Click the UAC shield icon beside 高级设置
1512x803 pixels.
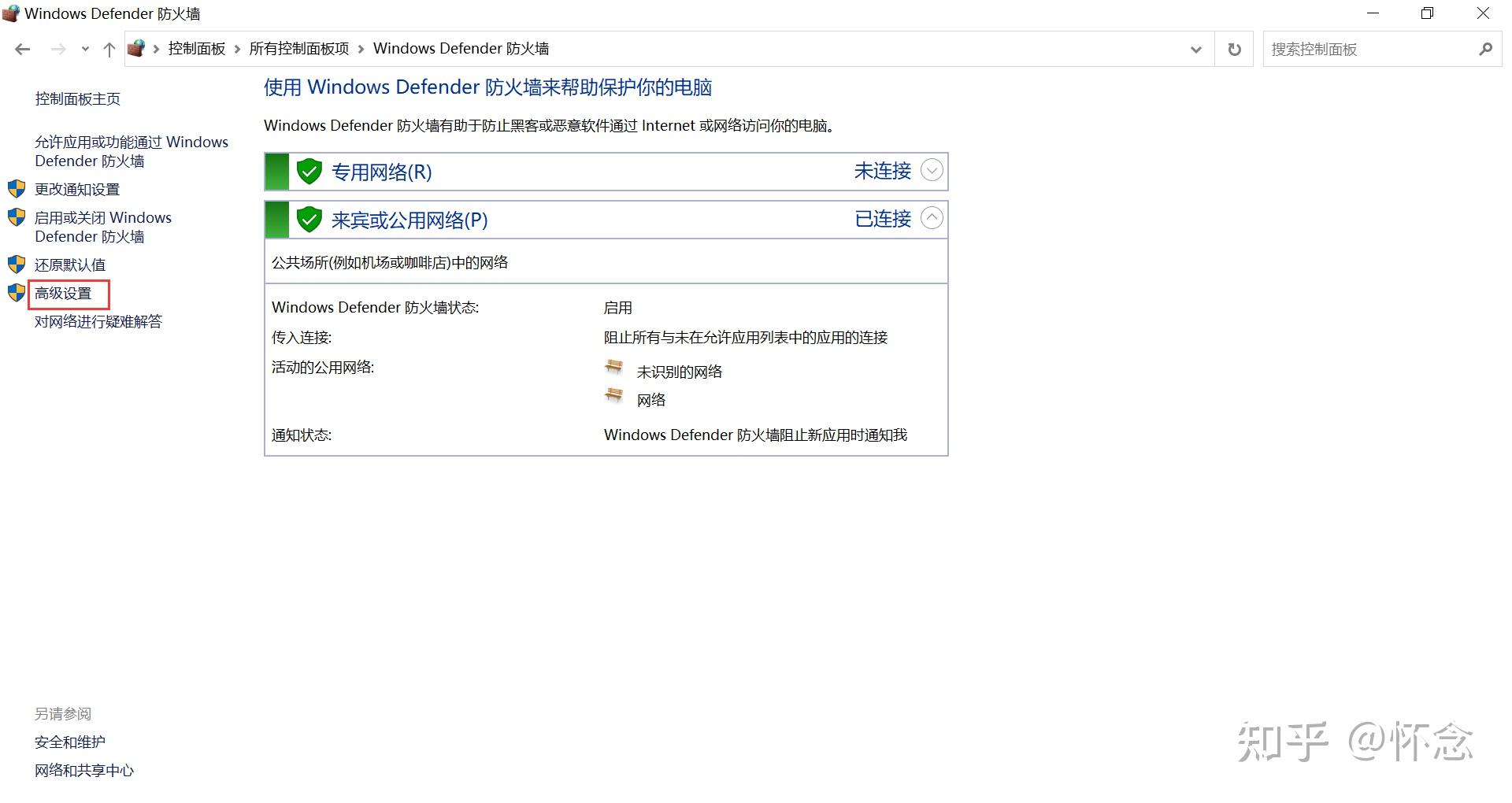point(17,292)
